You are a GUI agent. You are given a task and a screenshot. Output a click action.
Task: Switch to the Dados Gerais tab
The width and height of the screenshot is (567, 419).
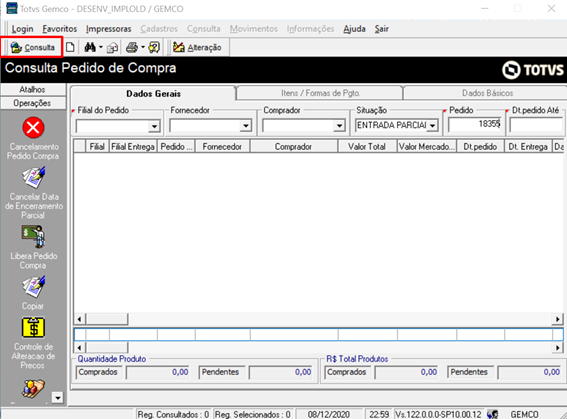[153, 94]
